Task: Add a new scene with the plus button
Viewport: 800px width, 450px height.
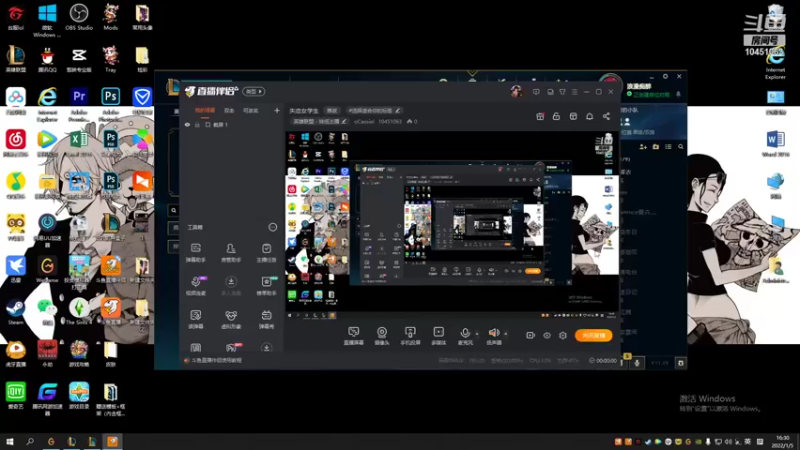Action: pyautogui.click(x=277, y=110)
